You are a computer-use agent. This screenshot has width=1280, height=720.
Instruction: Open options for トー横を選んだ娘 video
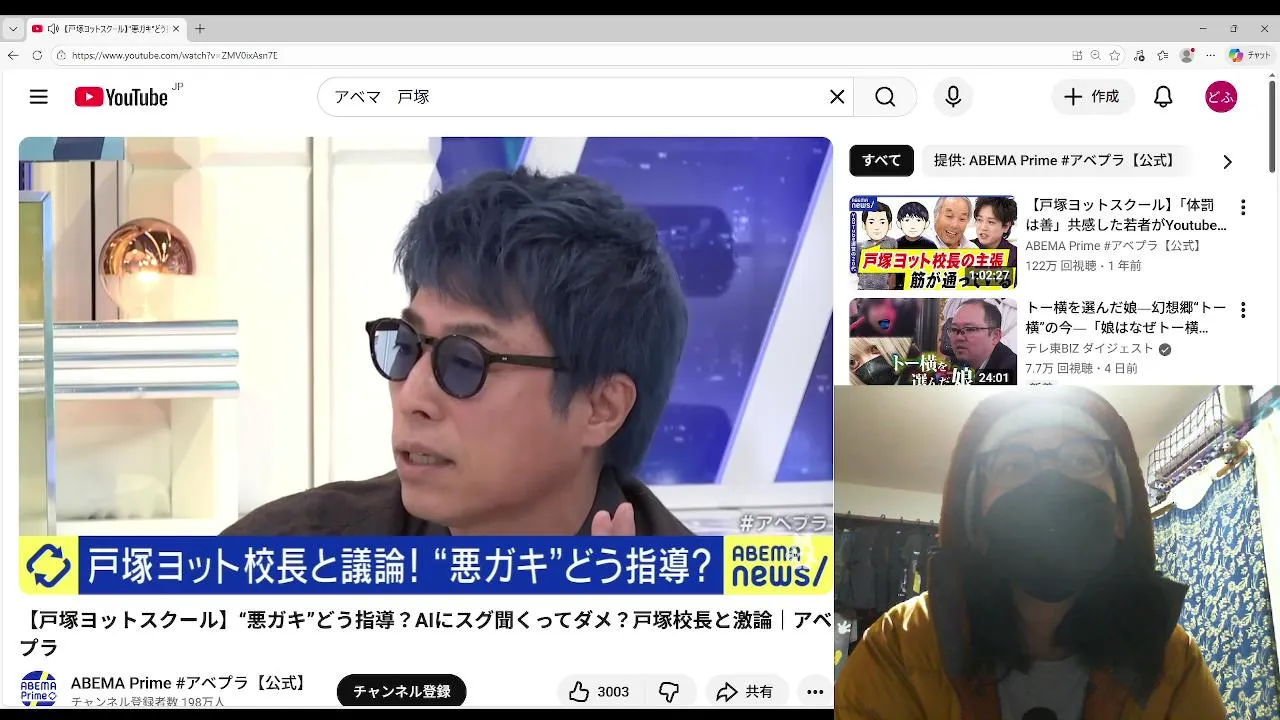[x=1243, y=311]
